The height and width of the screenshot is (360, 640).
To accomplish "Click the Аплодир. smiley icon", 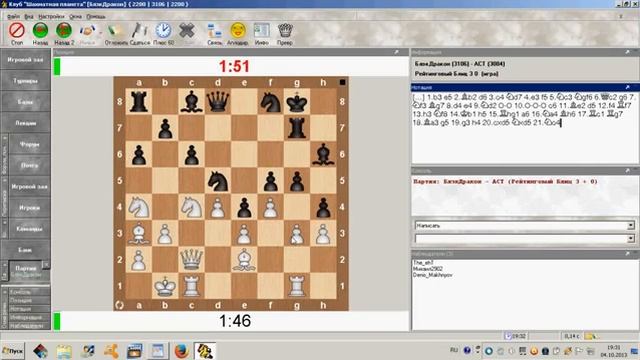I will 238,31.
